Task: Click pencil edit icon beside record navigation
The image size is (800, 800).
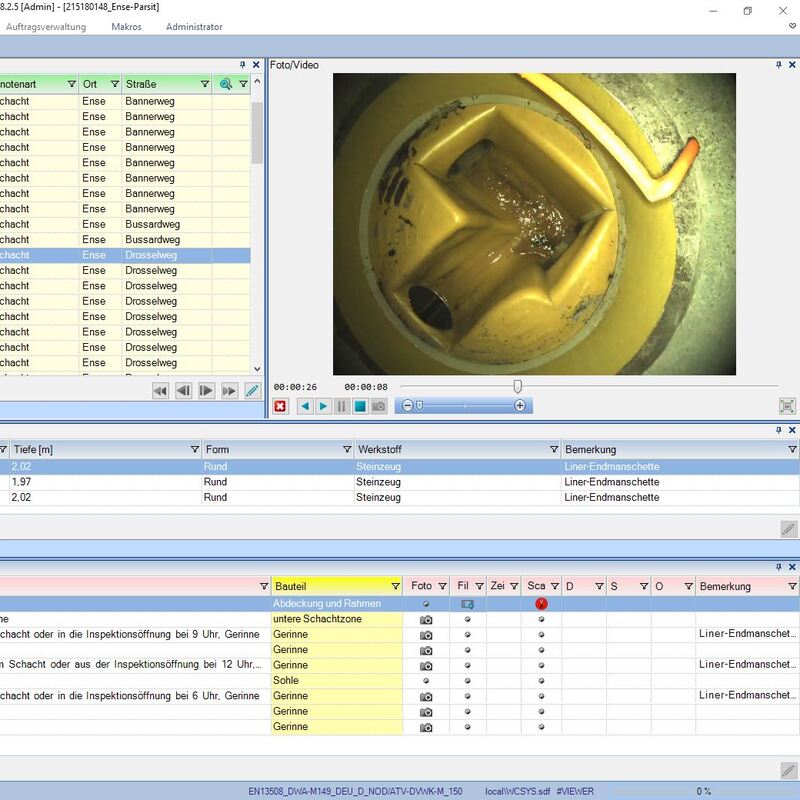Action: click(x=252, y=391)
